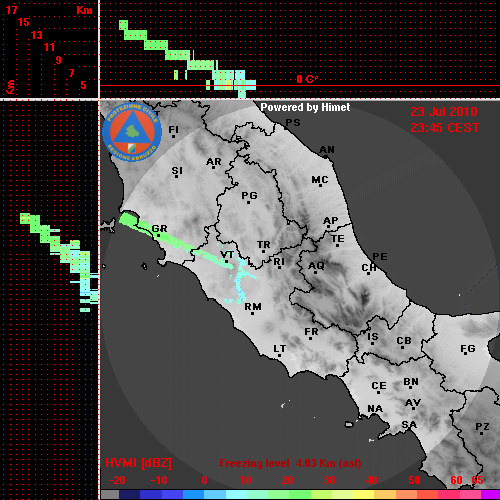Select the FG city label
Screen dimensions: 500x500
[468, 349]
